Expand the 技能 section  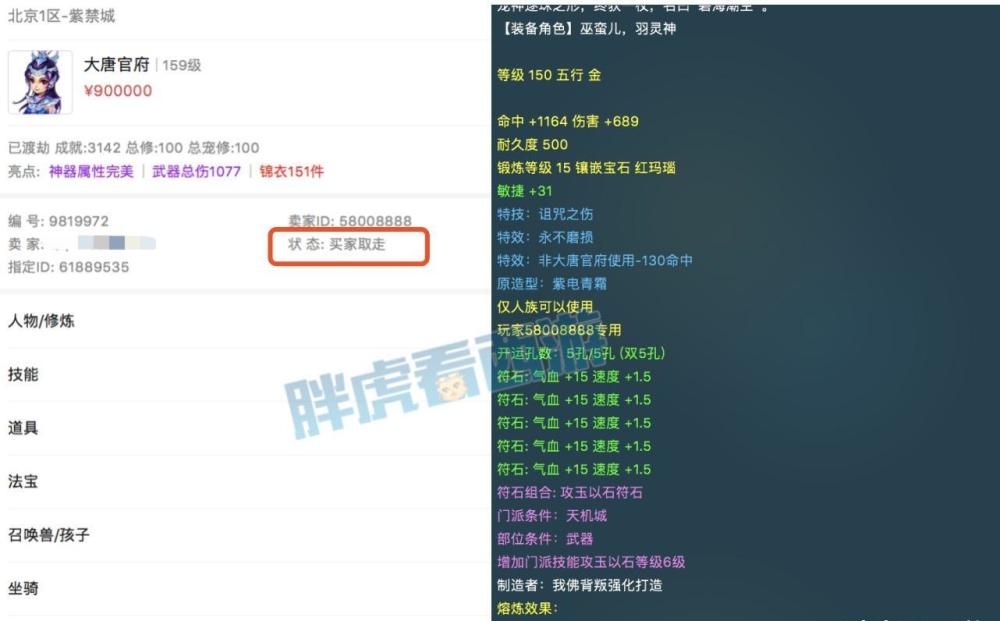tap(246, 374)
